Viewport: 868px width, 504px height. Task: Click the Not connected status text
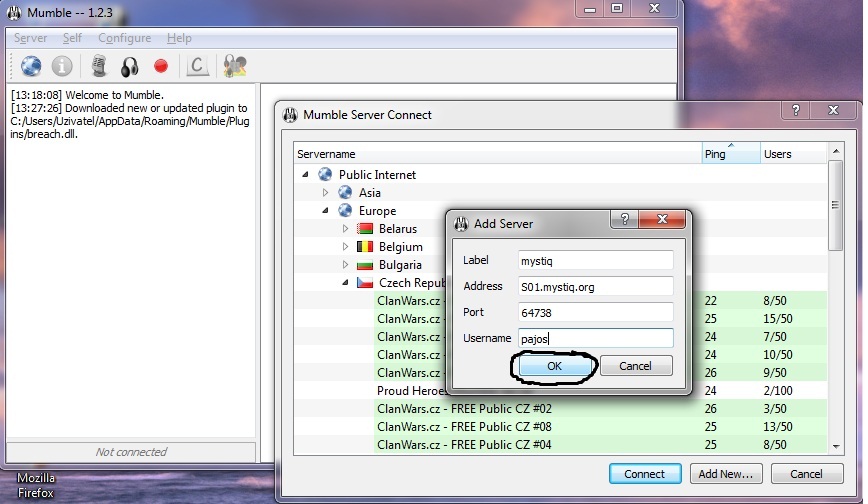coord(131,452)
